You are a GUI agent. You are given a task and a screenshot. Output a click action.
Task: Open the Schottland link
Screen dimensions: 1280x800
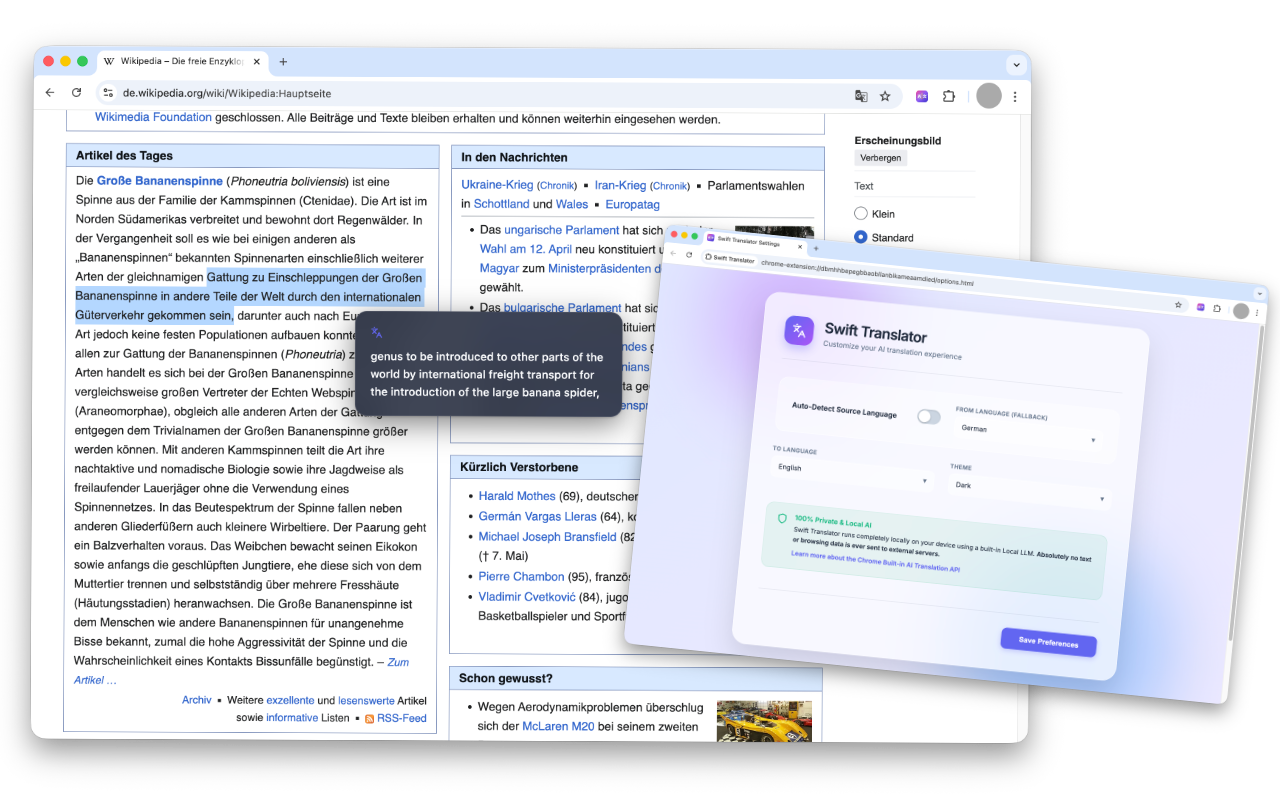point(501,204)
